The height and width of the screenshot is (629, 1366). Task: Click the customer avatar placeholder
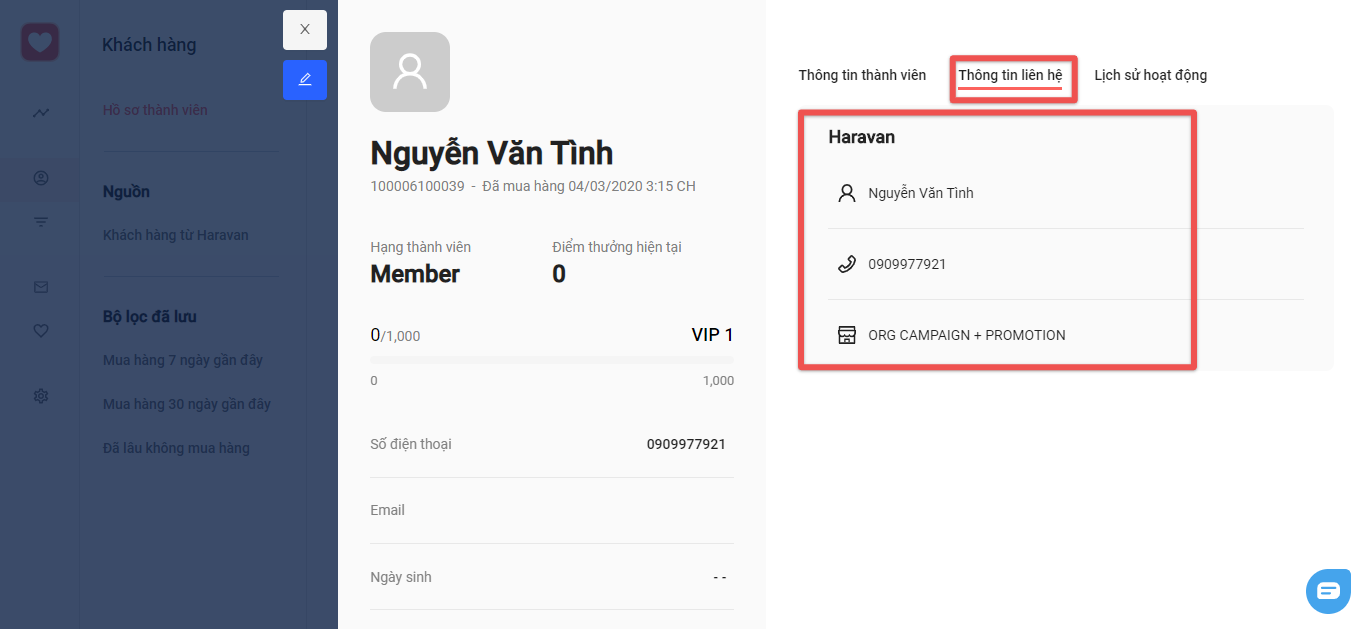pos(410,72)
